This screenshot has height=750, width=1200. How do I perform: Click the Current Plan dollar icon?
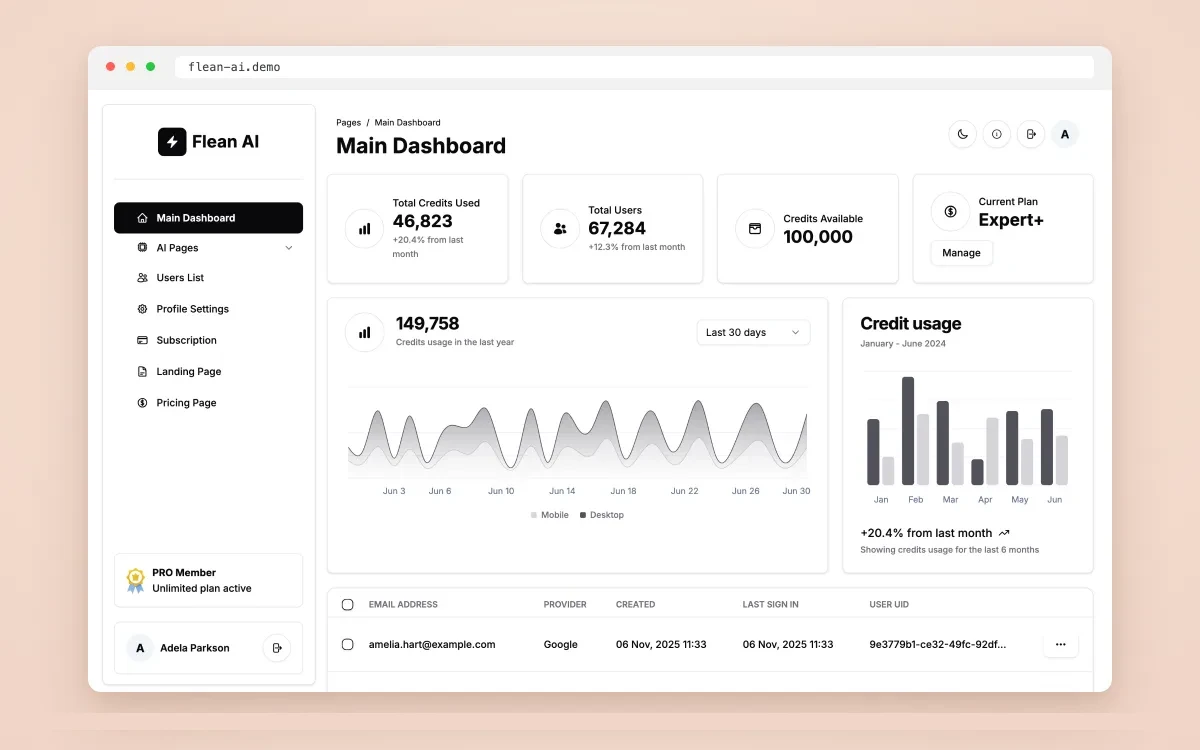click(950, 211)
